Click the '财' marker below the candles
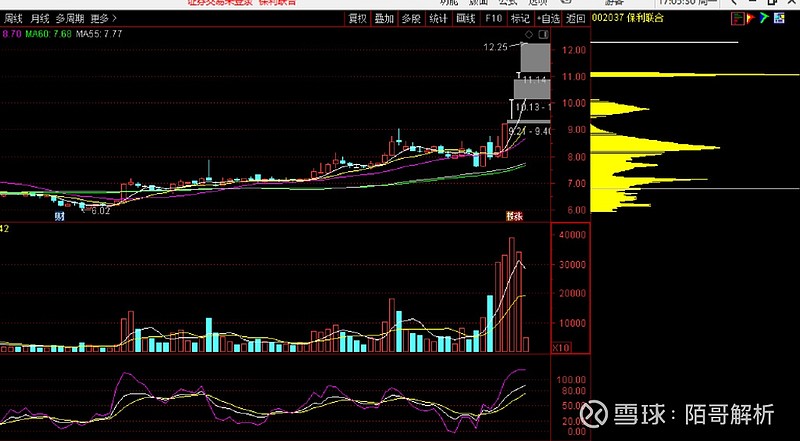 pyautogui.click(x=60, y=216)
